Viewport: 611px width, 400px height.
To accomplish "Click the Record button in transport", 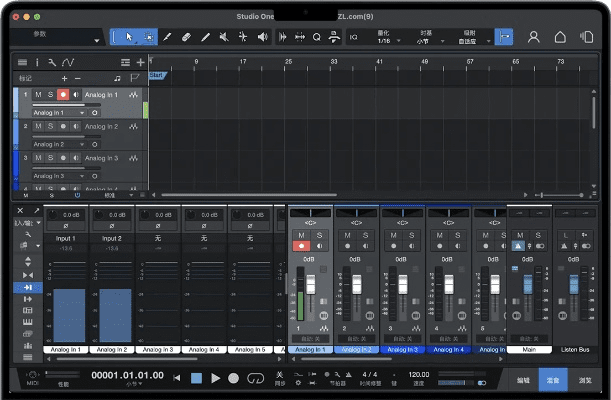I will [233, 378].
